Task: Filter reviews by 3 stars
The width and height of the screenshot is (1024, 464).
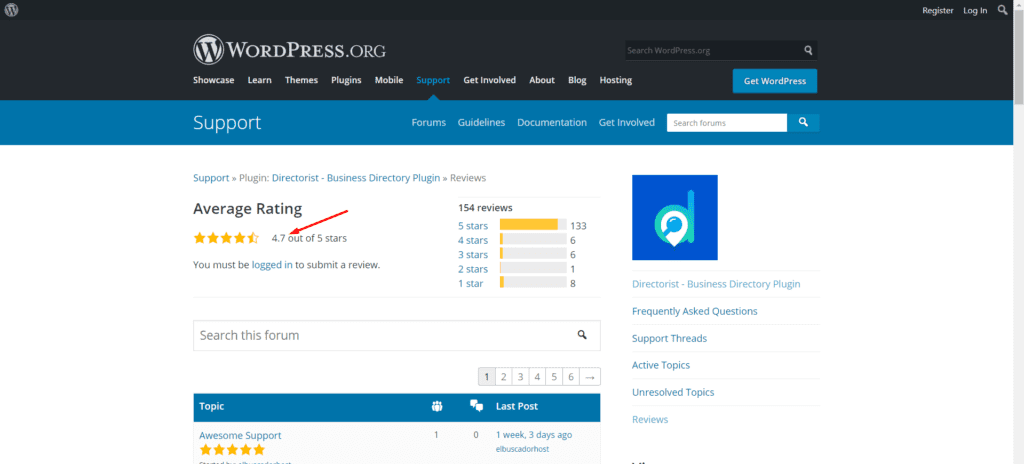Action: click(473, 255)
